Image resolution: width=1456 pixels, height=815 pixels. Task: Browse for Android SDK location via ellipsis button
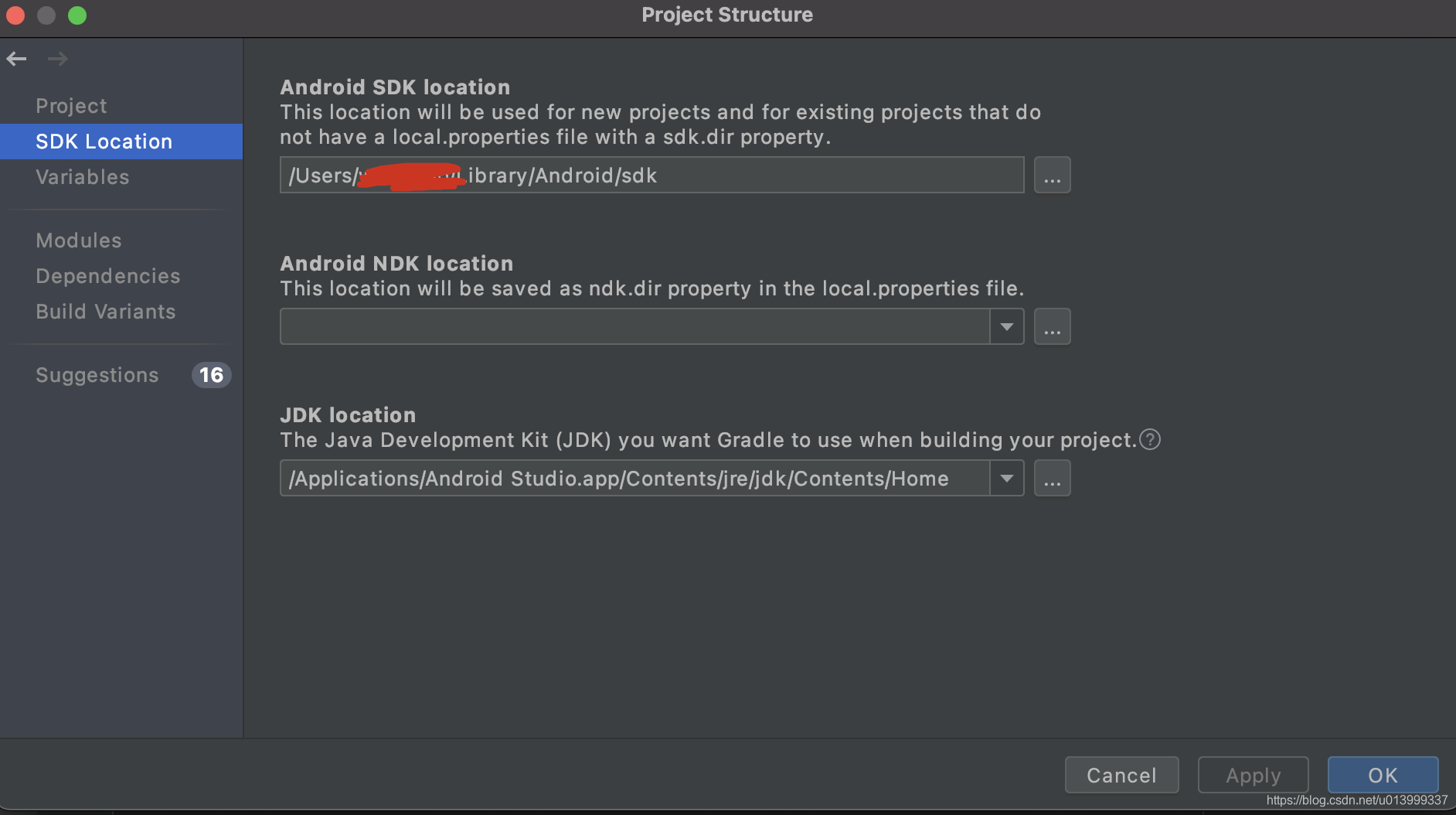coord(1052,175)
